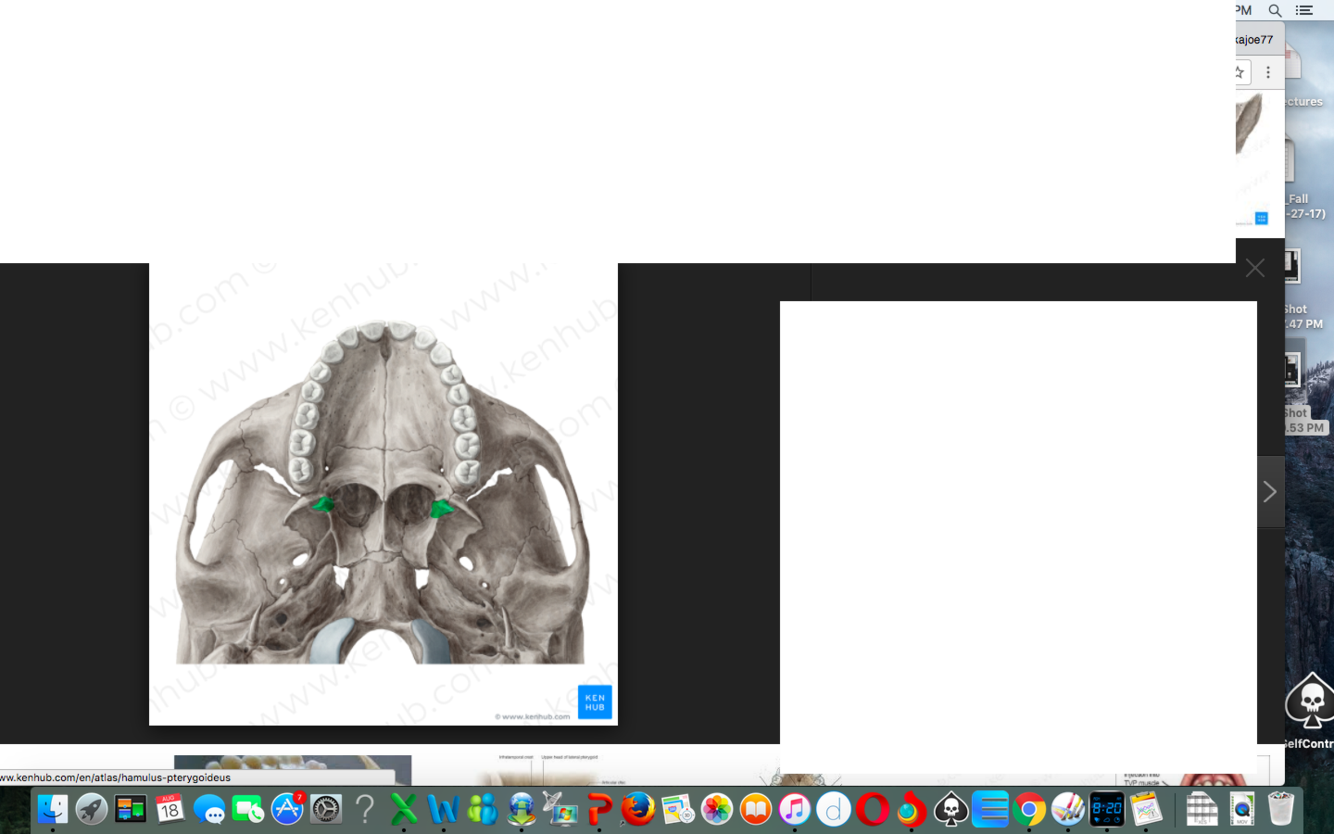Screen dimensions: 1334x834
Task: Open digital clock 8:20 app
Action: coord(1107,808)
